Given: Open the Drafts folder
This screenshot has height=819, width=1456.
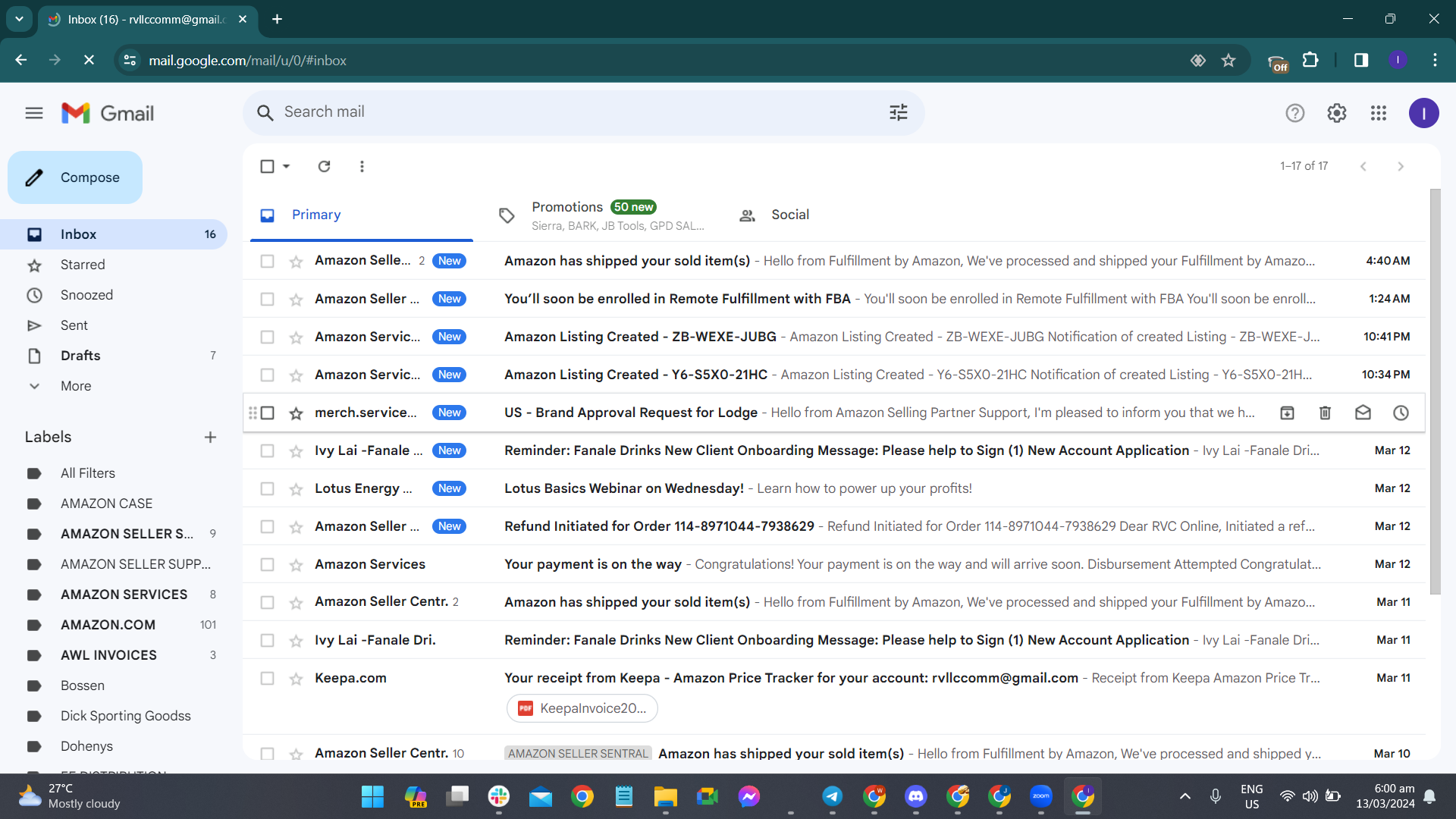Looking at the screenshot, I should 114,356.
